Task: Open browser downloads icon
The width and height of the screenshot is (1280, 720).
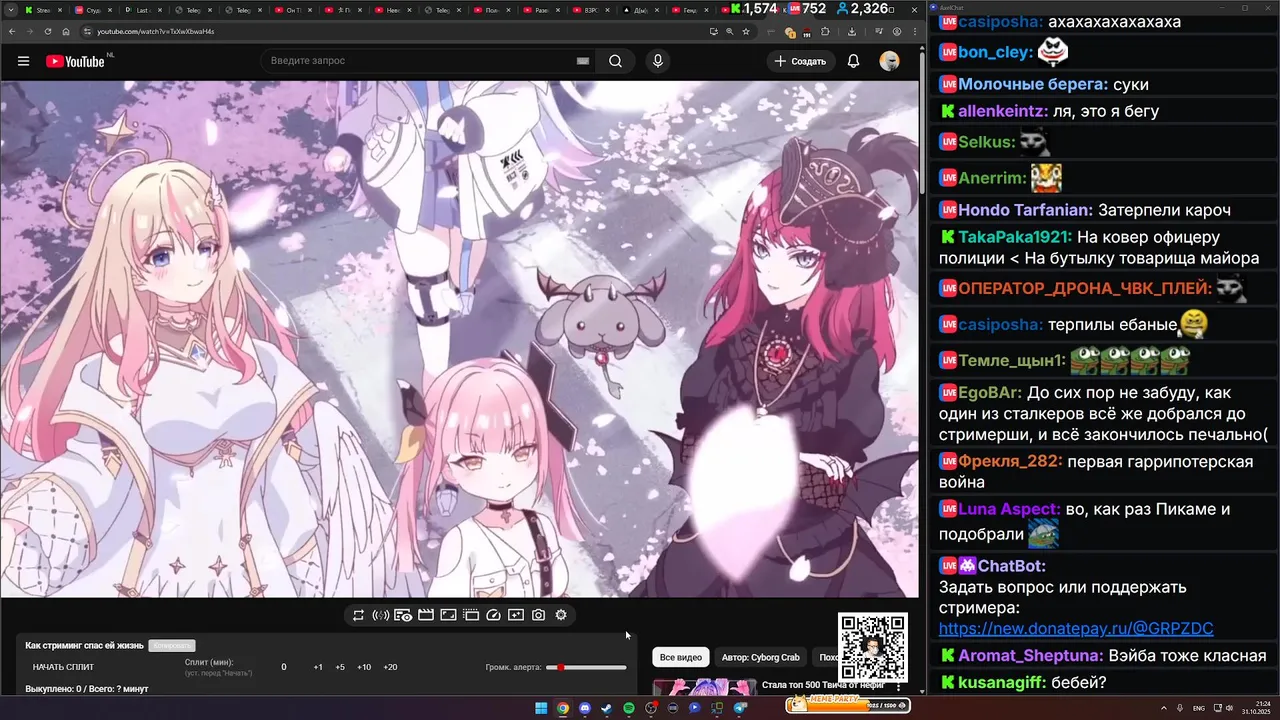Action: tap(851, 31)
